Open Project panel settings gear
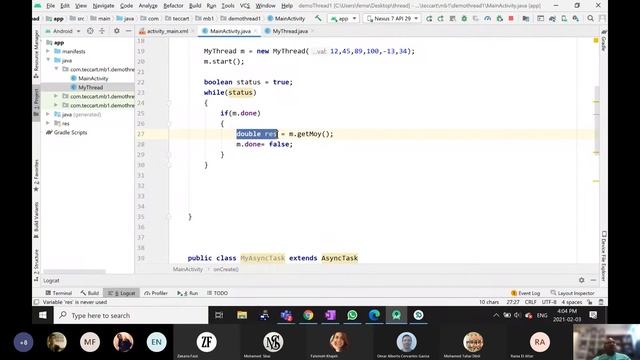Image resolution: width=640 pixels, height=360 pixels. point(117,31)
